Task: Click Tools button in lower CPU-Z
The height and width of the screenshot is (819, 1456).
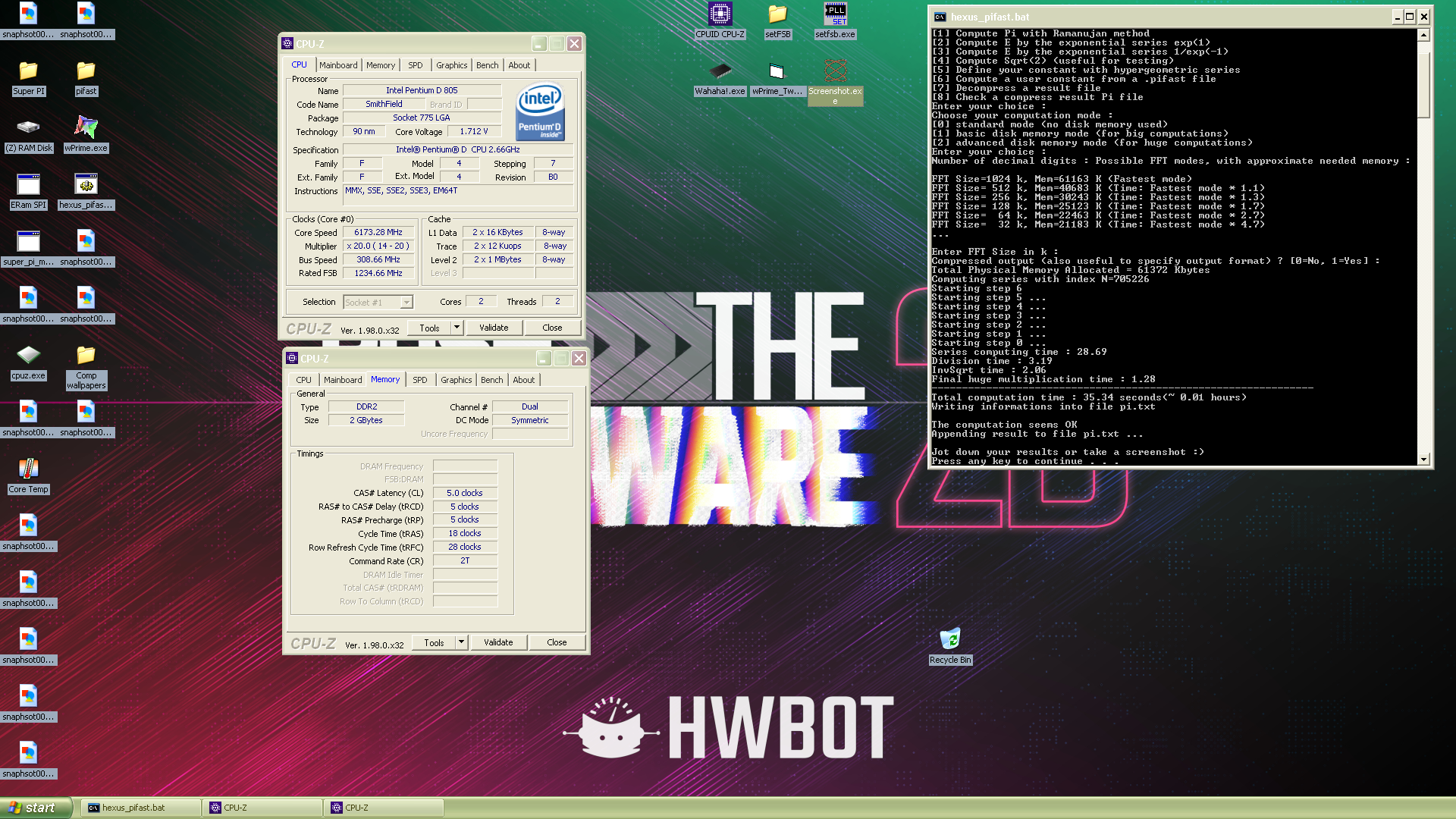Action: point(434,642)
